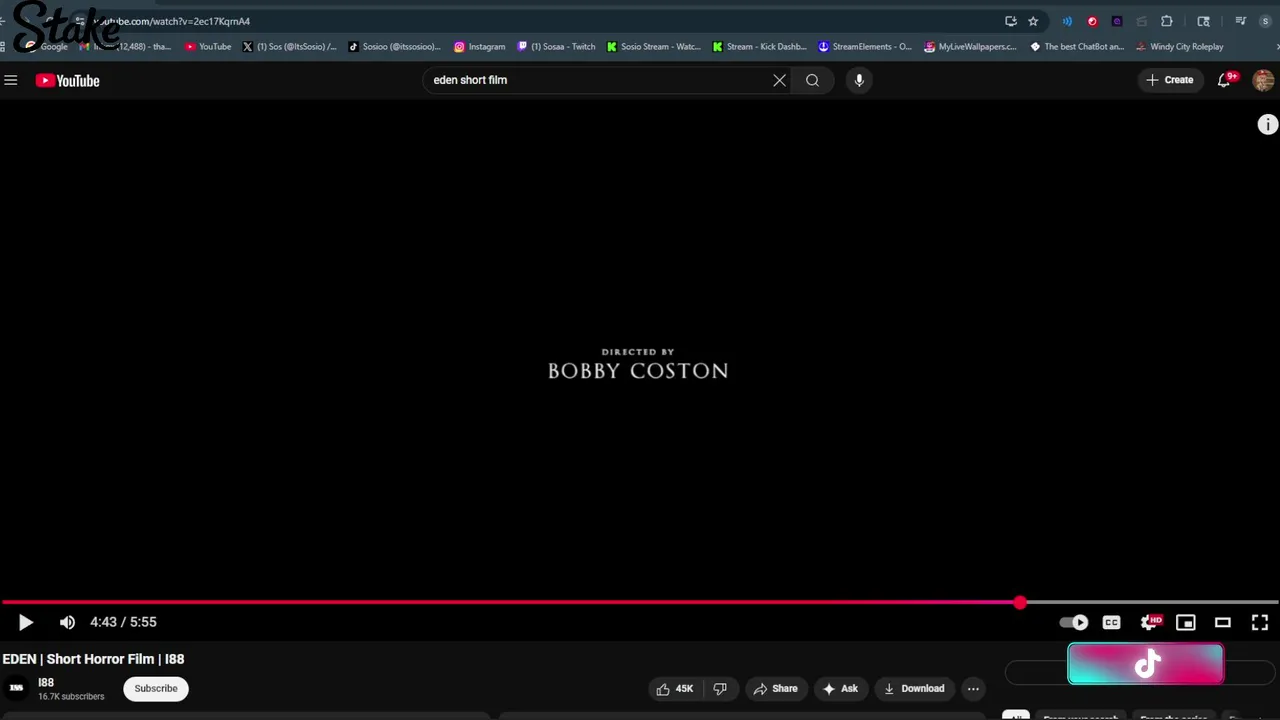Screen dimensions: 1280x720
Task: Open the YouTube bookmark
Action: pos(208,46)
